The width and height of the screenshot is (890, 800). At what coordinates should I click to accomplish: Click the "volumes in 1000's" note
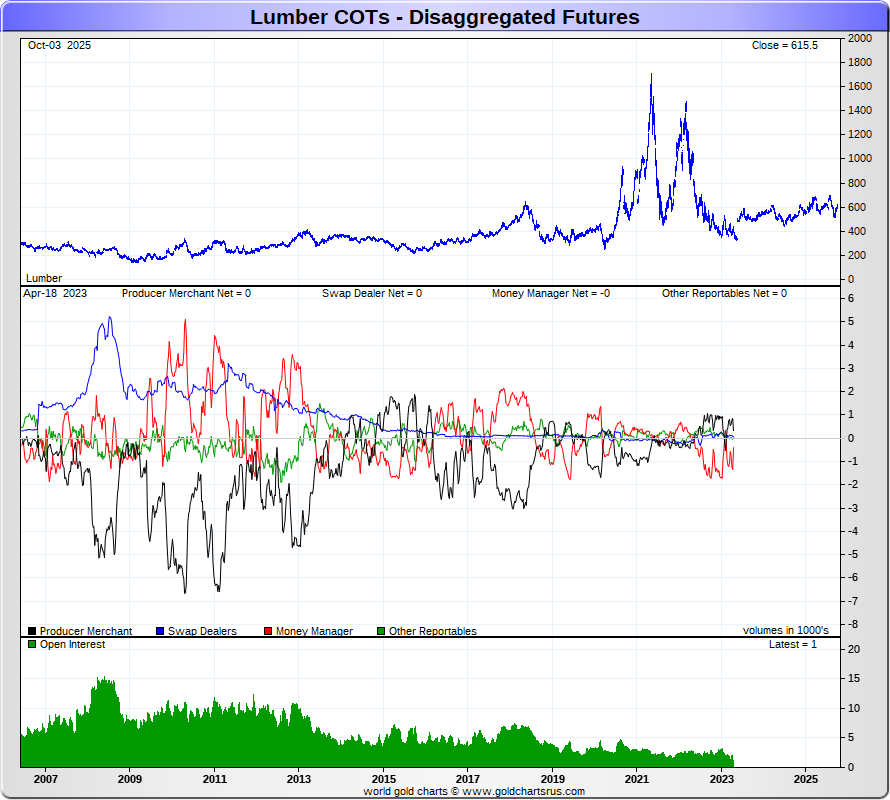tap(786, 630)
